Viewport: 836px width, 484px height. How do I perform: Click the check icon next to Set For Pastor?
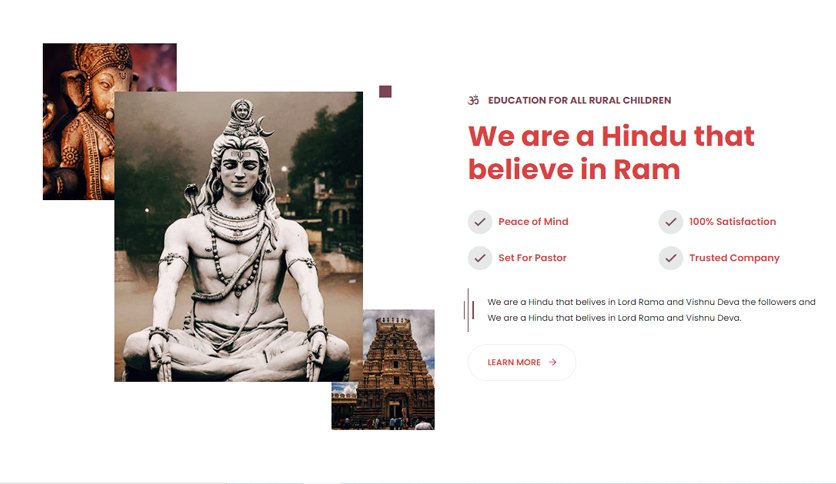(480, 258)
